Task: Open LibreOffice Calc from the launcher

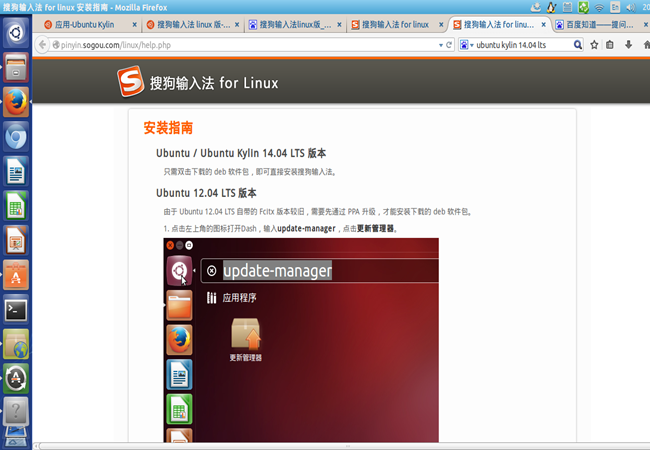Action: coord(16,206)
